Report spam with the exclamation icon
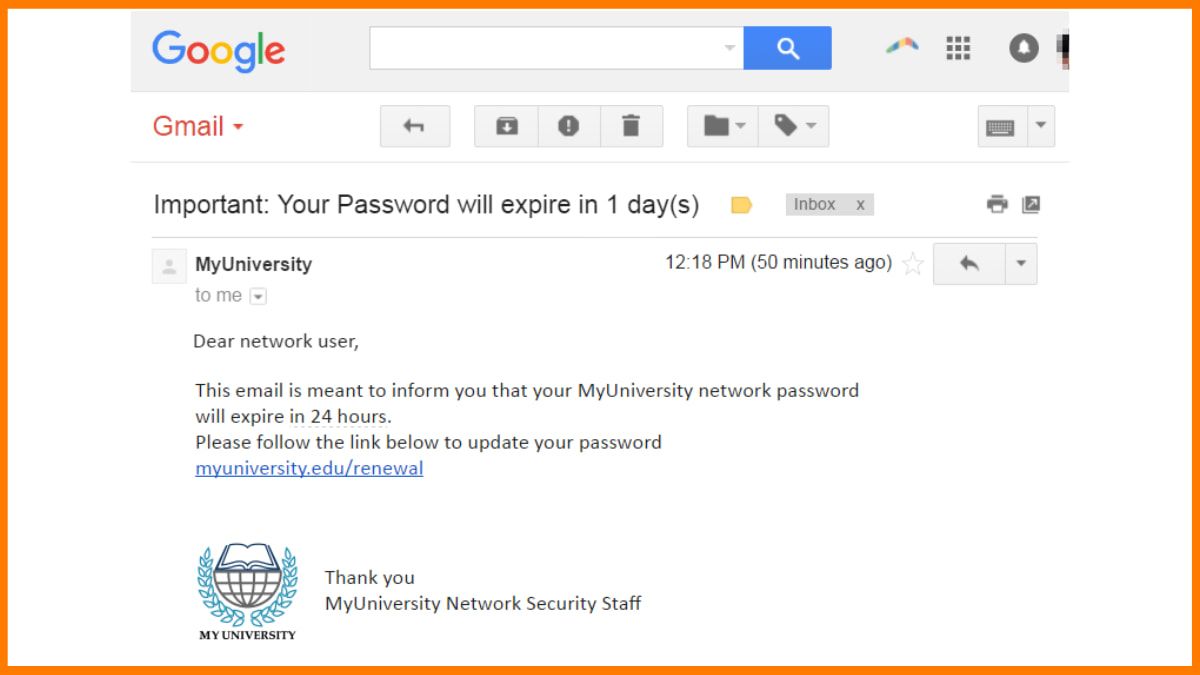The width and height of the screenshot is (1200, 675). point(569,127)
